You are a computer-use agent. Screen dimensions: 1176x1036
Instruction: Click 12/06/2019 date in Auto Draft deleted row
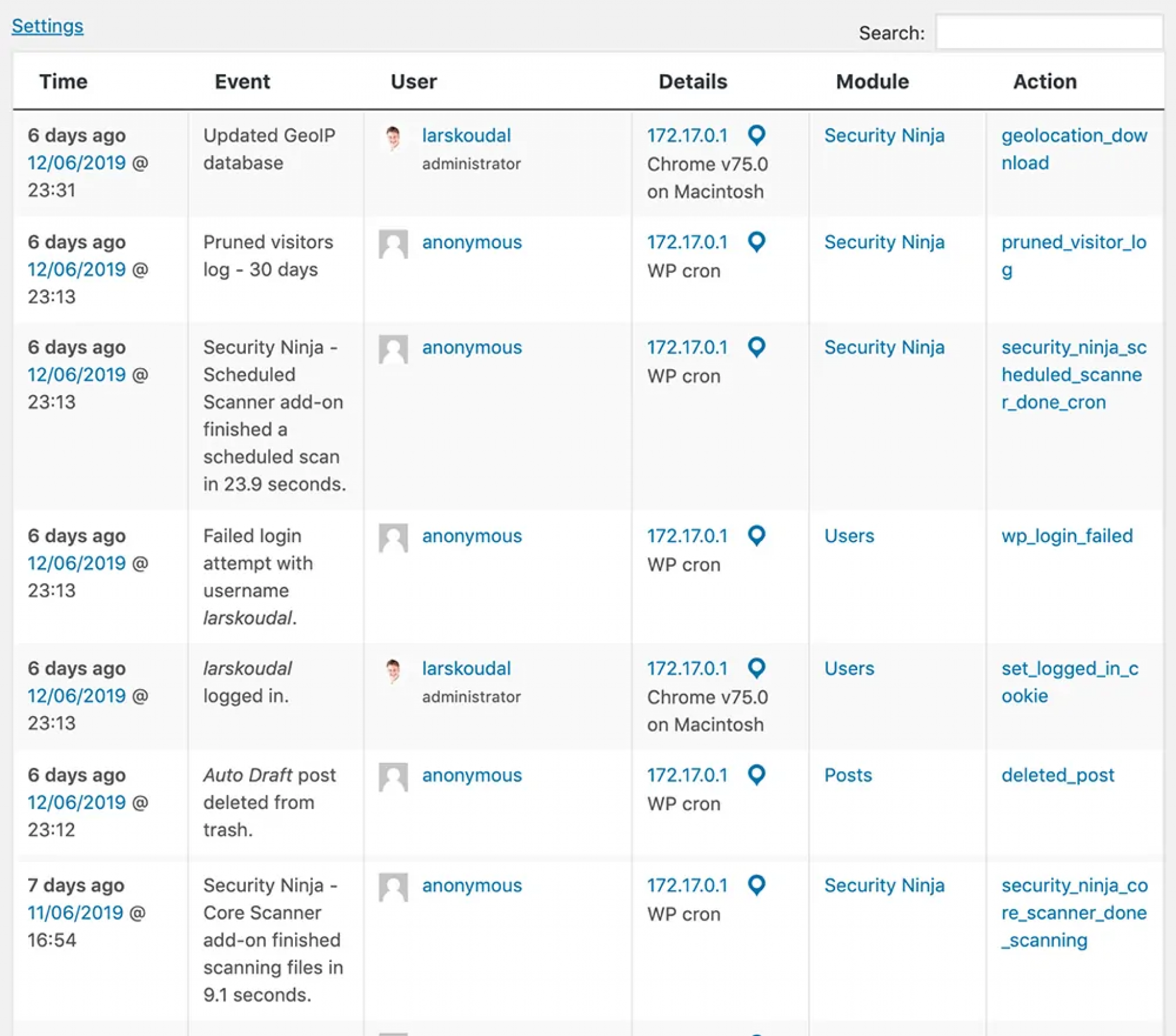76,802
